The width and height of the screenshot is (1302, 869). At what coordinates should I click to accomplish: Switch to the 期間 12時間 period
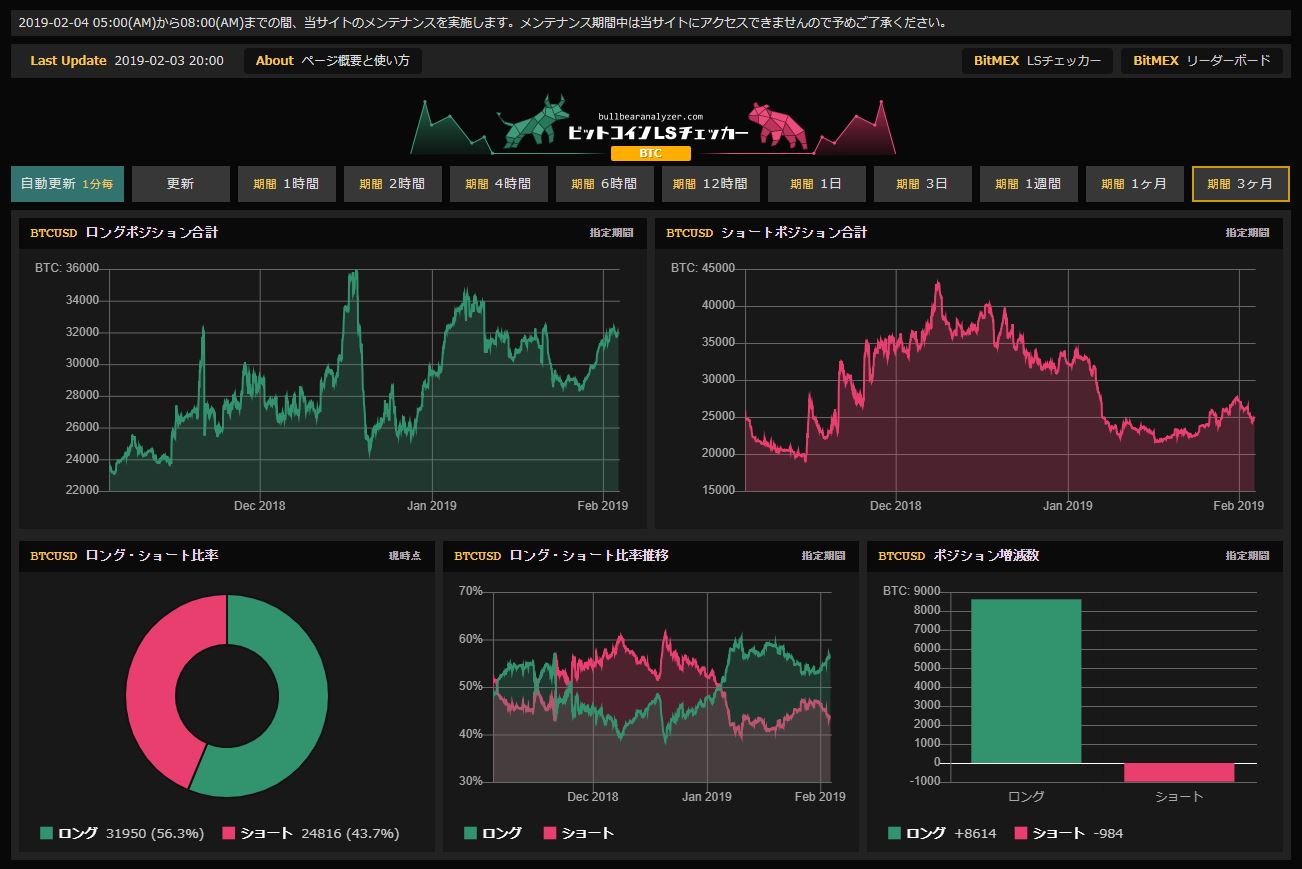coord(711,183)
